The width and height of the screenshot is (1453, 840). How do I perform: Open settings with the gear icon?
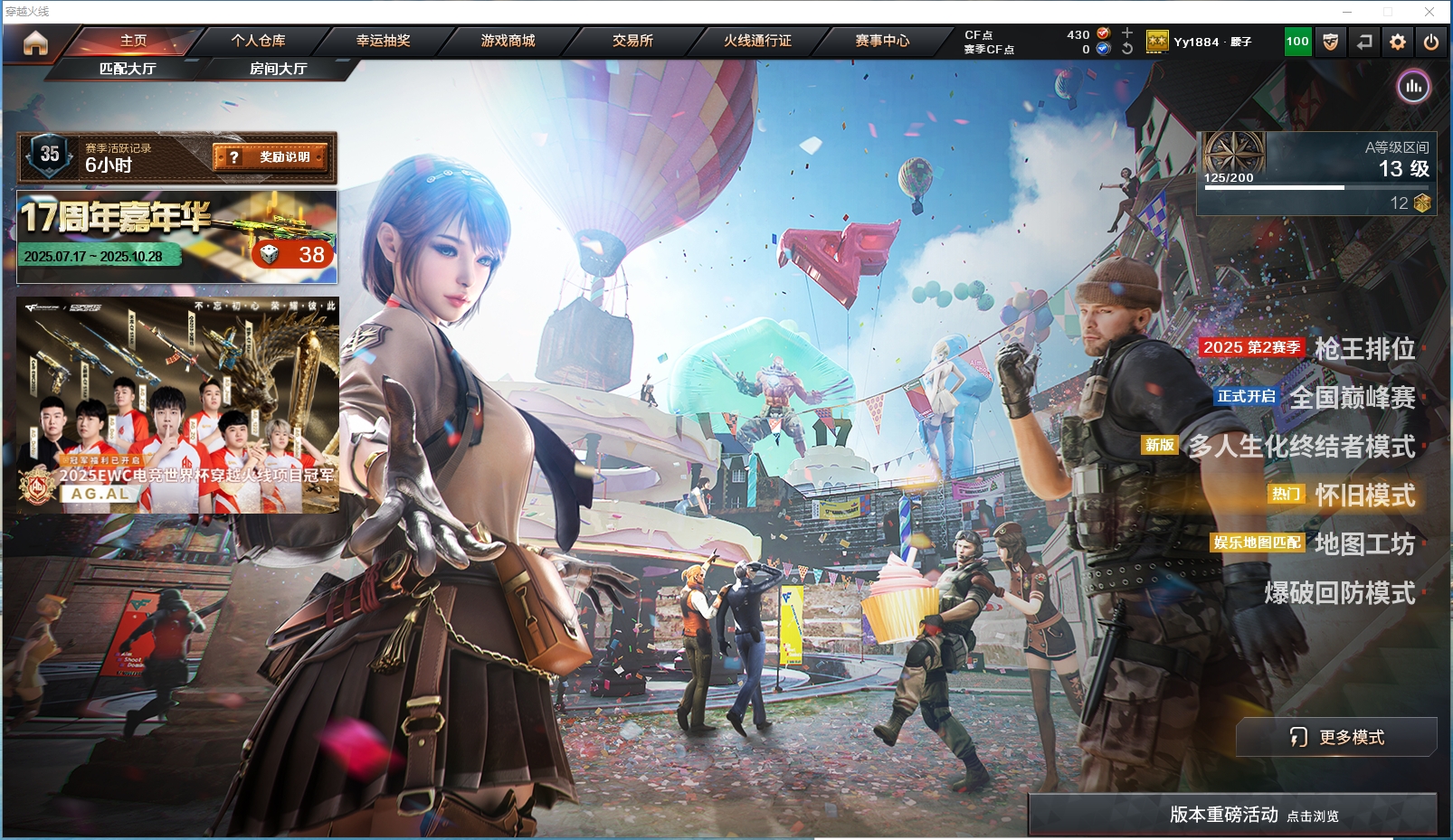(1398, 42)
